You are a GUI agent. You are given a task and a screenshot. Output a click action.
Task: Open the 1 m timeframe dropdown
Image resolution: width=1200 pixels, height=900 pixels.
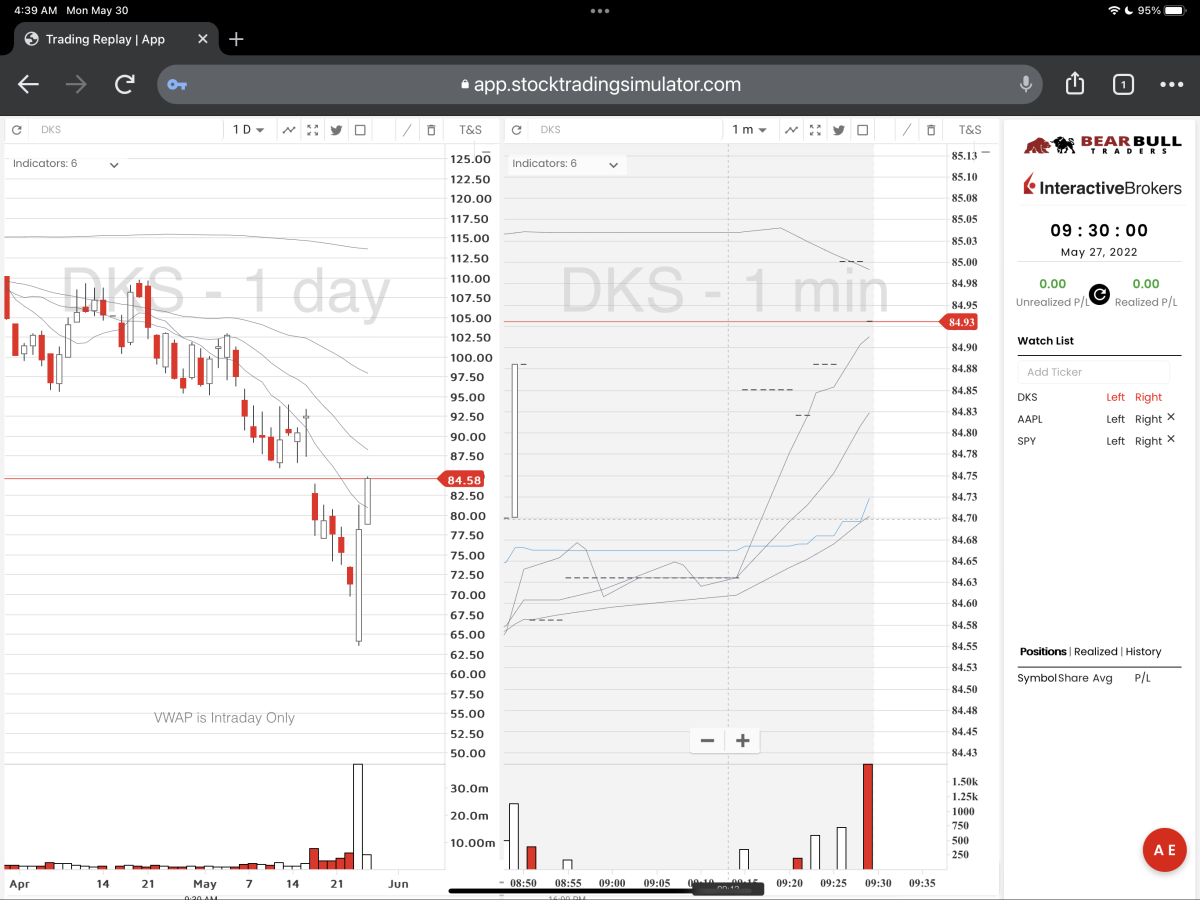coord(749,130)
